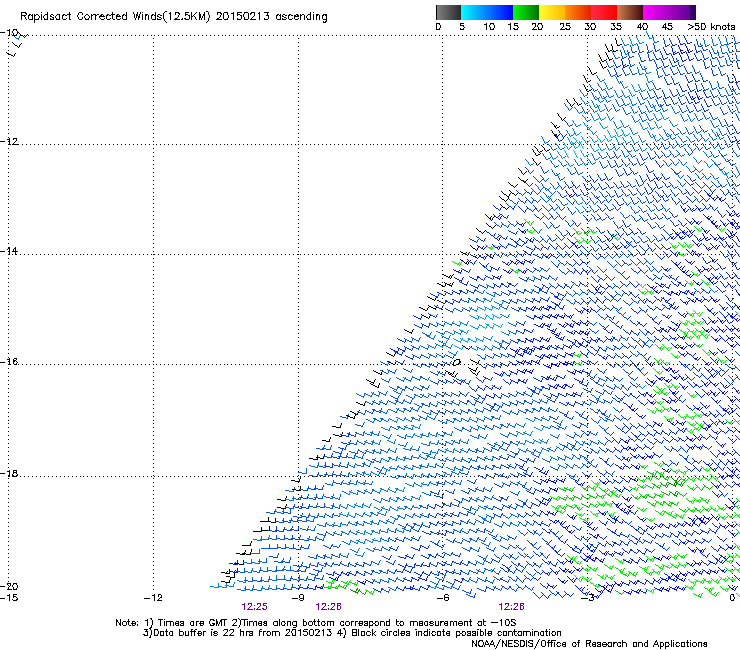
Task: Click the green 15-20 knots color segment
Action: click(525, 12)
